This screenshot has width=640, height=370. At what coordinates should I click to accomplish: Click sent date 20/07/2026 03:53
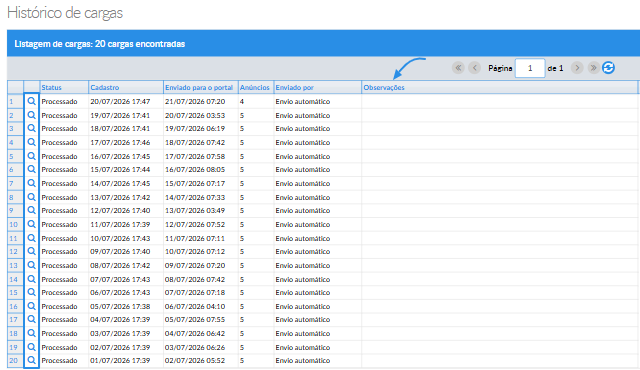pos(195,115)
